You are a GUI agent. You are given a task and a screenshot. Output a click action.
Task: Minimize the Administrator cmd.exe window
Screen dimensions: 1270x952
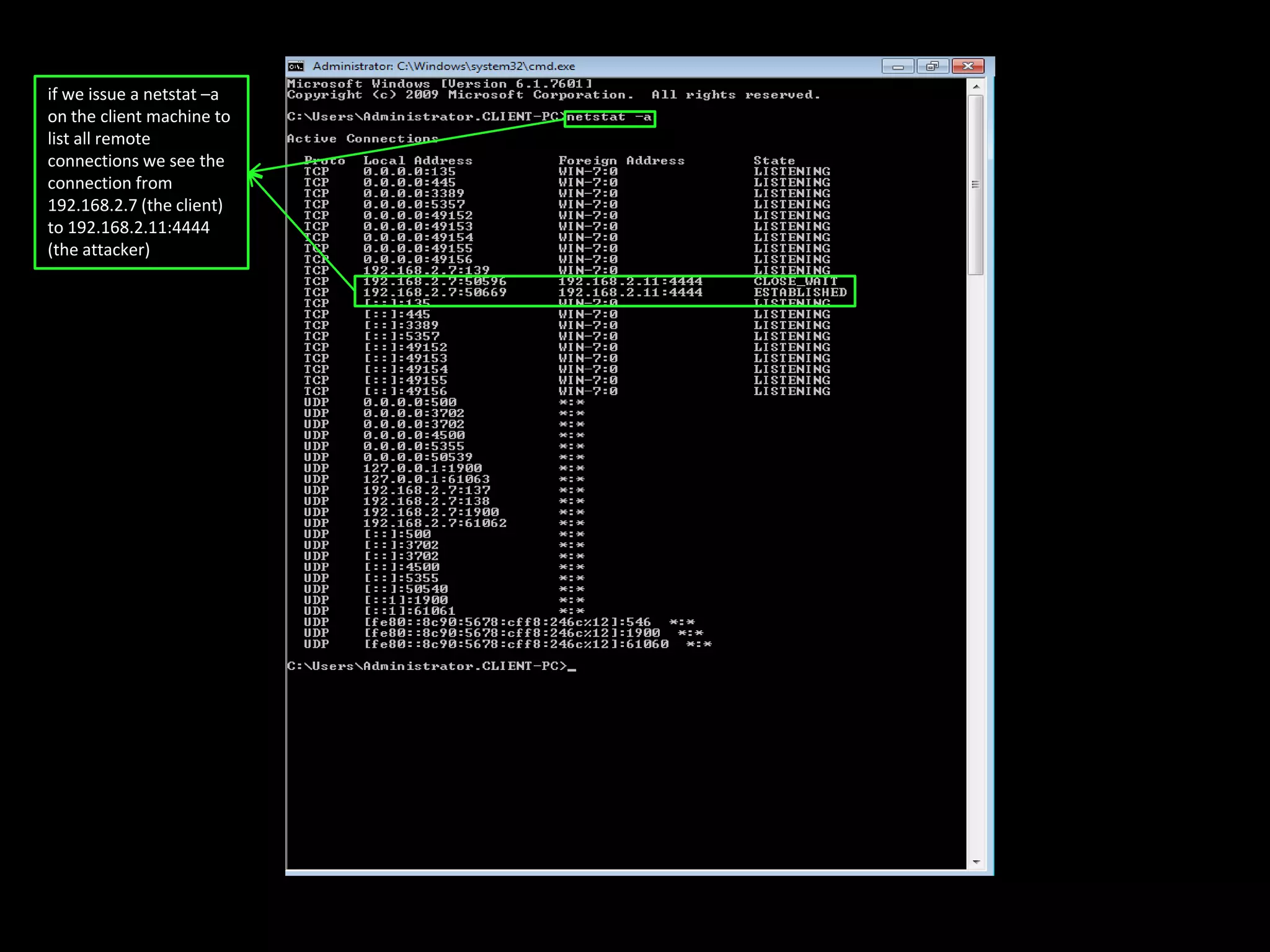point(897,66)
